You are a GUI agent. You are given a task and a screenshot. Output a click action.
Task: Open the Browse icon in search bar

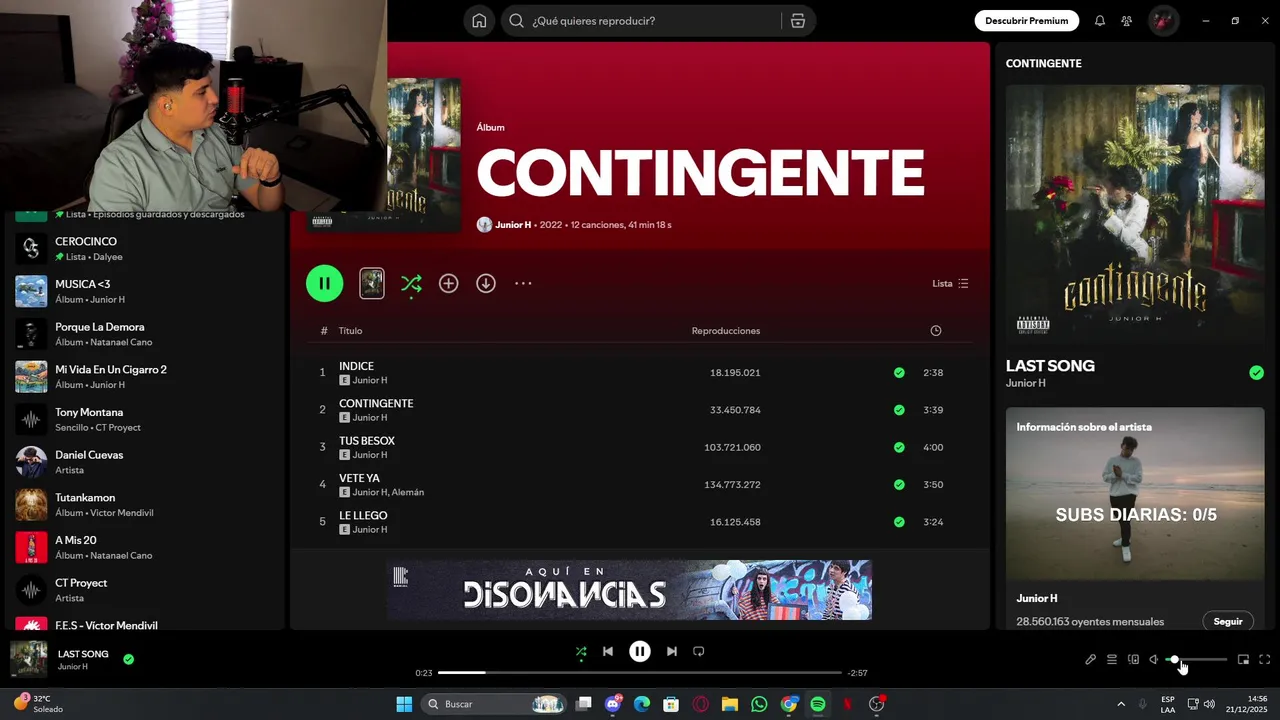click(x=797, y=21)
